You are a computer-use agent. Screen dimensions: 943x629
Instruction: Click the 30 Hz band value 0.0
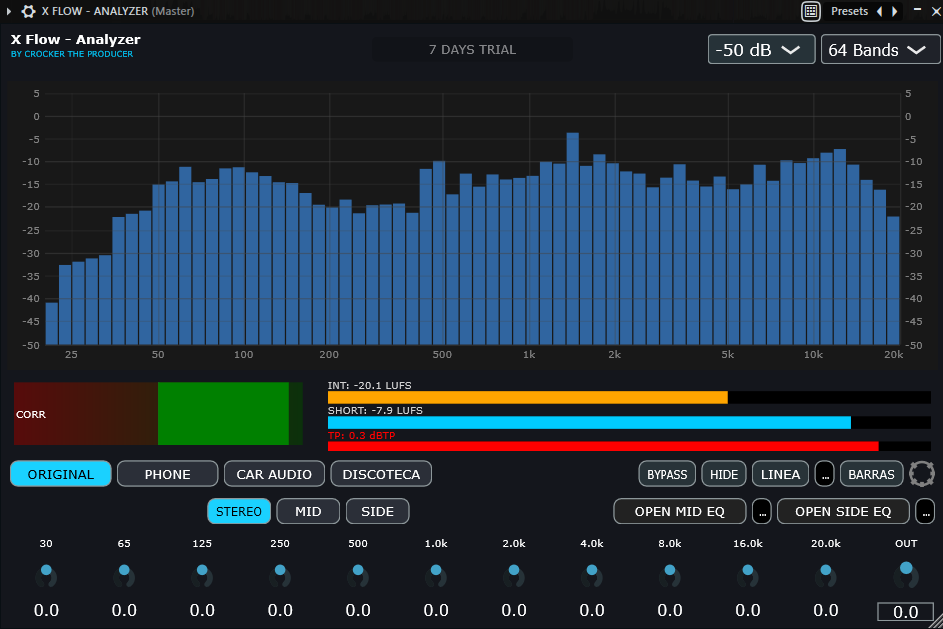click(46, 610)
